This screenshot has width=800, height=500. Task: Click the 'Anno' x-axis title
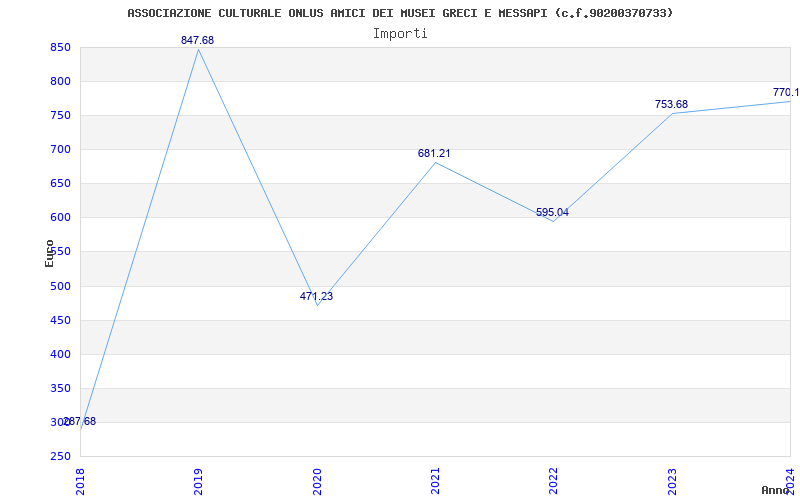click(x=775, y=490)
